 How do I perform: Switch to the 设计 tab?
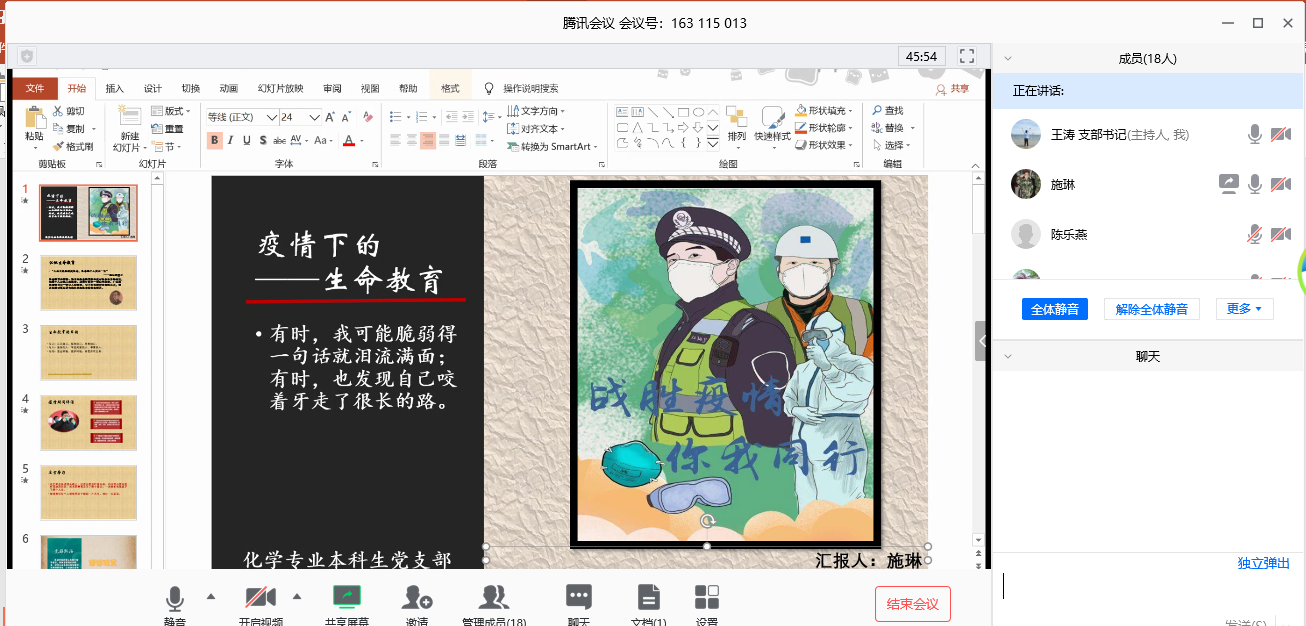click(x=153, y=88)
